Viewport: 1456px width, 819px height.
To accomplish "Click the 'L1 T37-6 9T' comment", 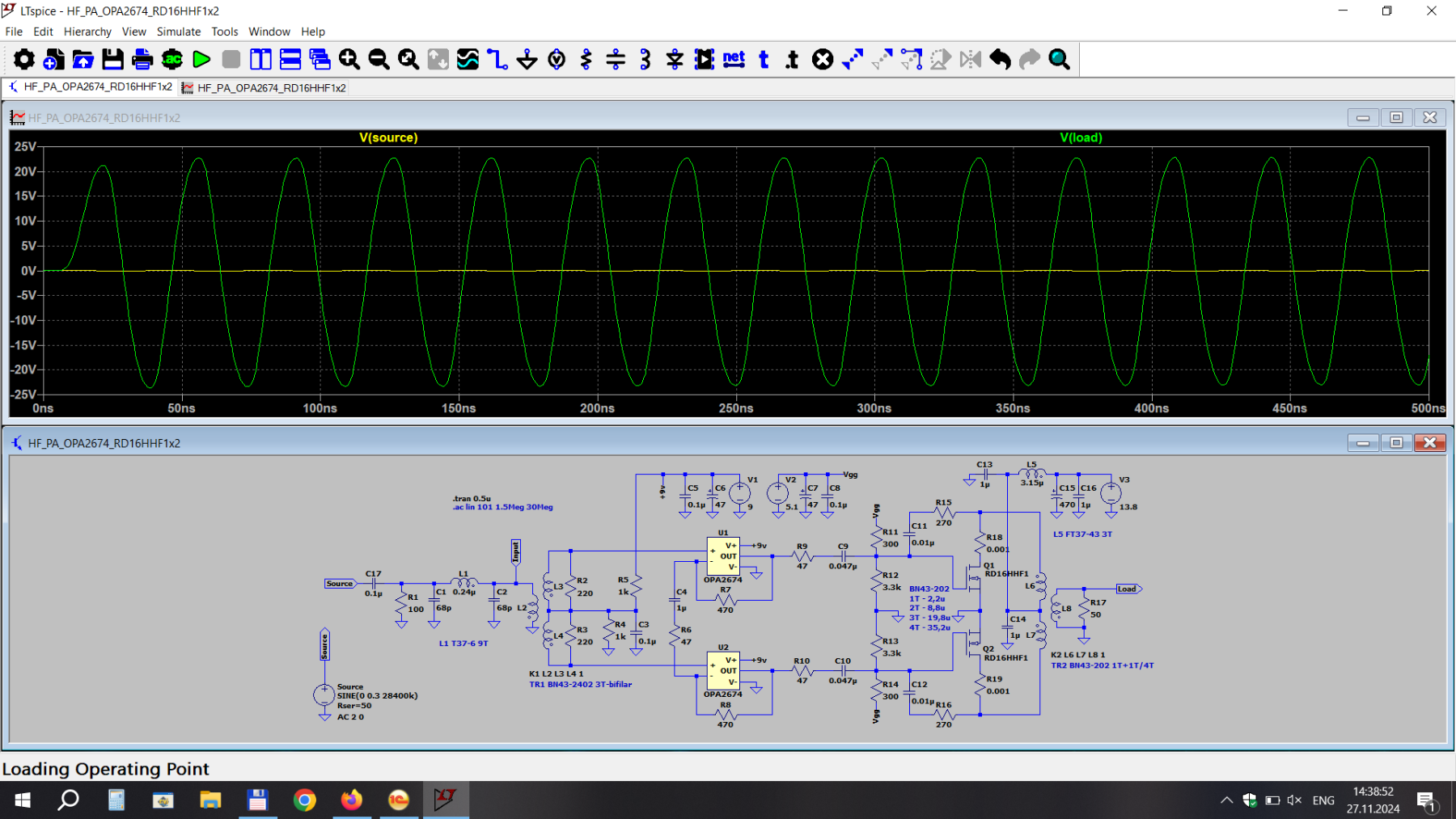I will coord(463,644).
